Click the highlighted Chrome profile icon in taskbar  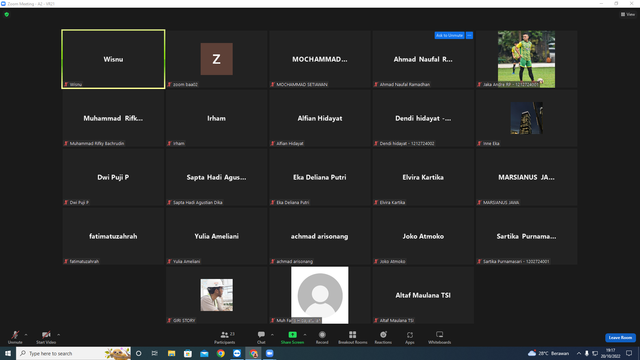[253, 353]
